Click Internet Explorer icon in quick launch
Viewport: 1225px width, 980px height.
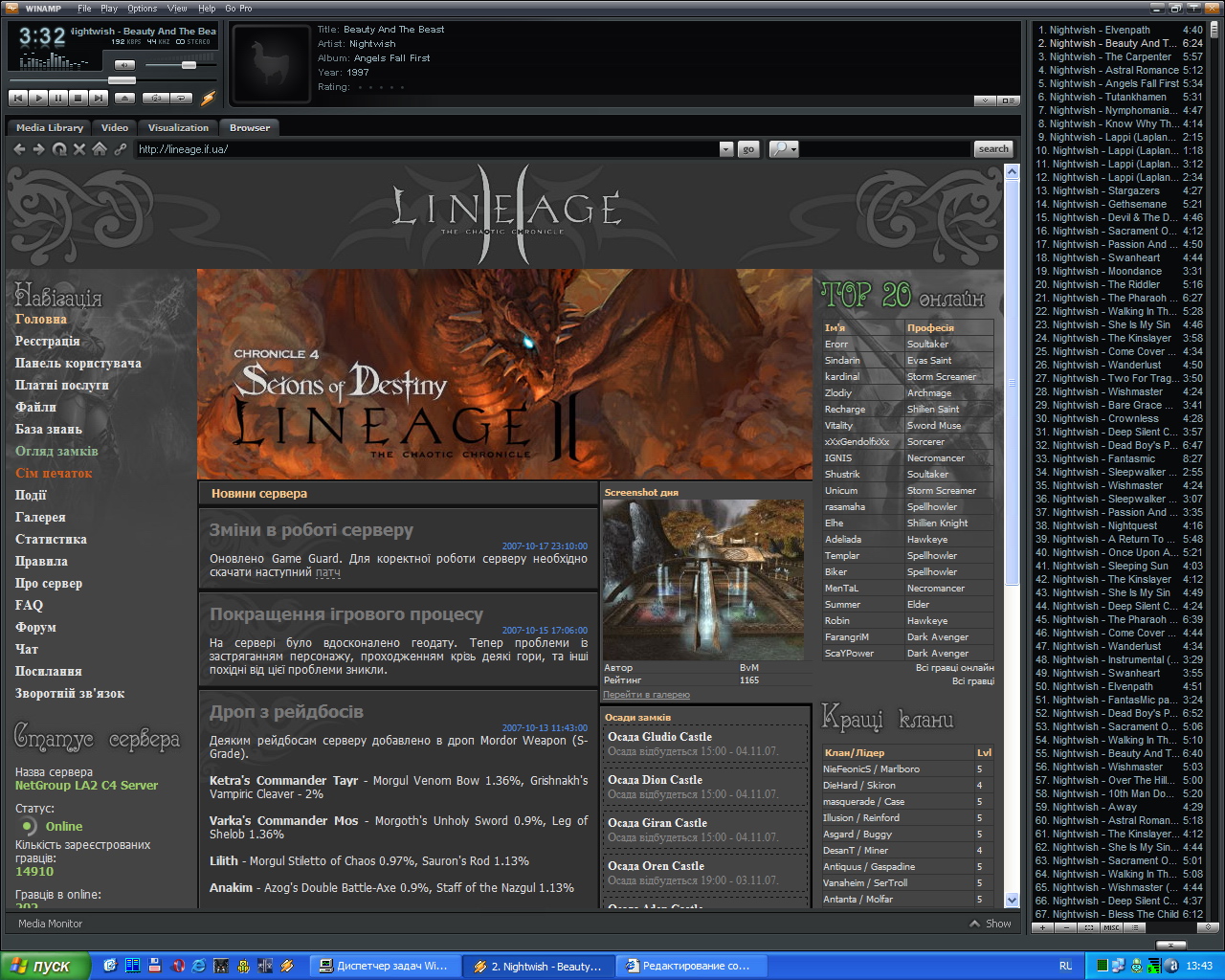click(199, 966)
